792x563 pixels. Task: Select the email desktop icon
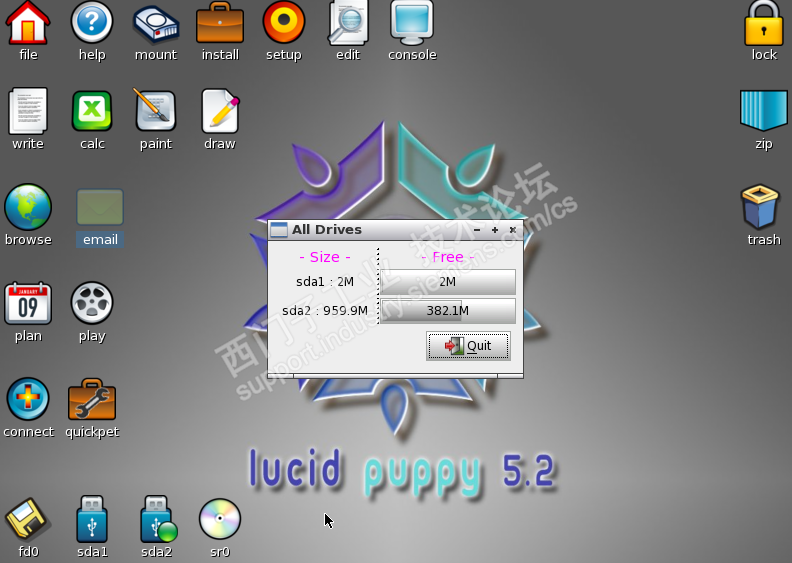pyautogui.click(x=100, y=207)
